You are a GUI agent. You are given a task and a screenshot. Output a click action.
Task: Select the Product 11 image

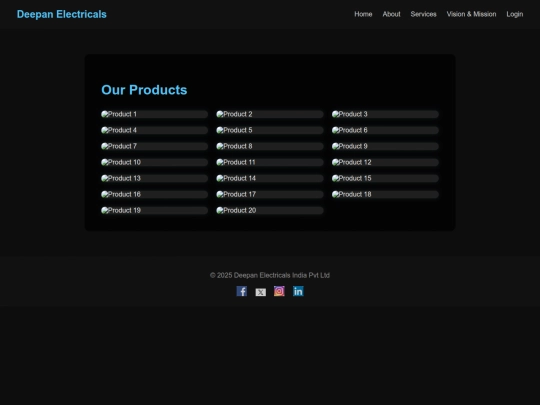tap(270, 162)
